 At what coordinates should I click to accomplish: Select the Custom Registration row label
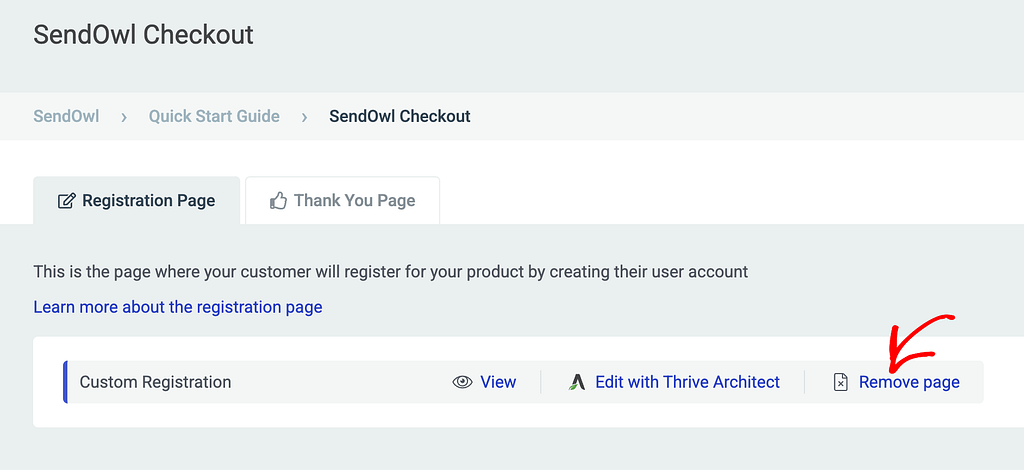point(155,382)
